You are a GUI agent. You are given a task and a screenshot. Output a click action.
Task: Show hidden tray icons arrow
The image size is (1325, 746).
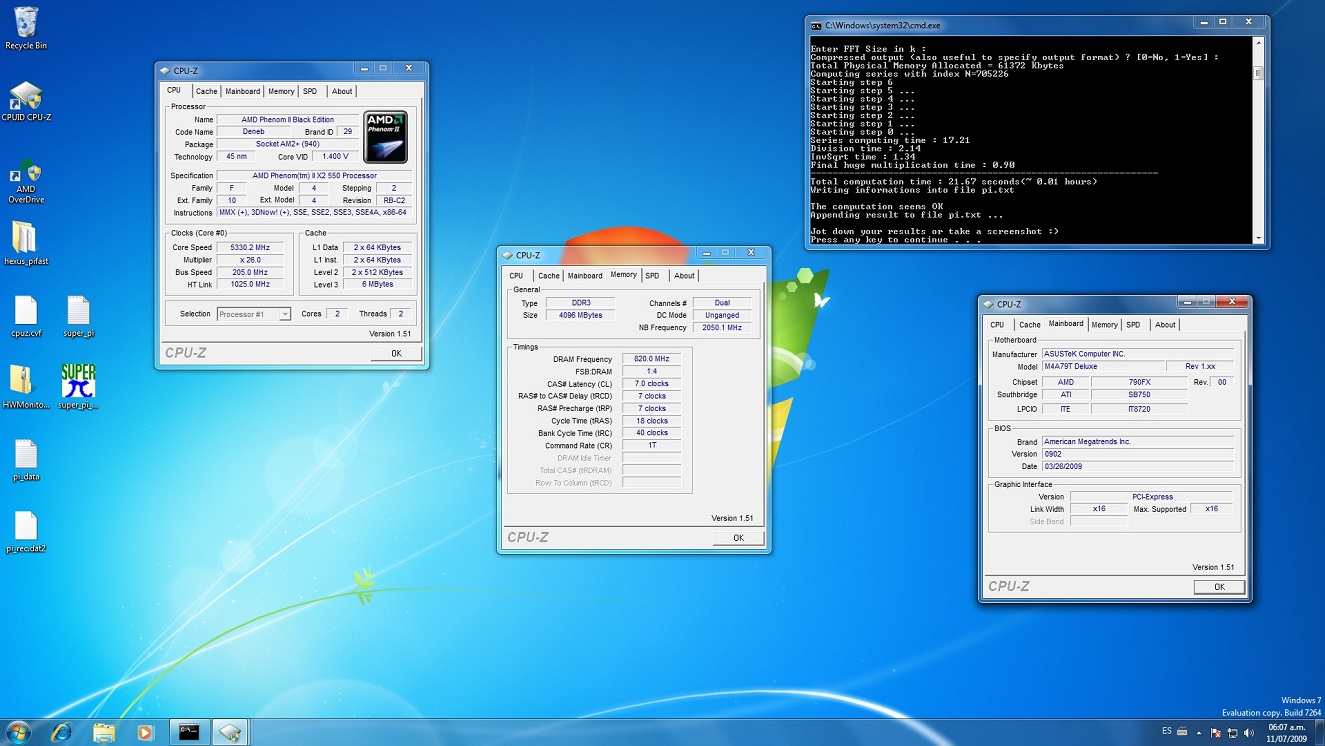click(x=1200, y=733)
